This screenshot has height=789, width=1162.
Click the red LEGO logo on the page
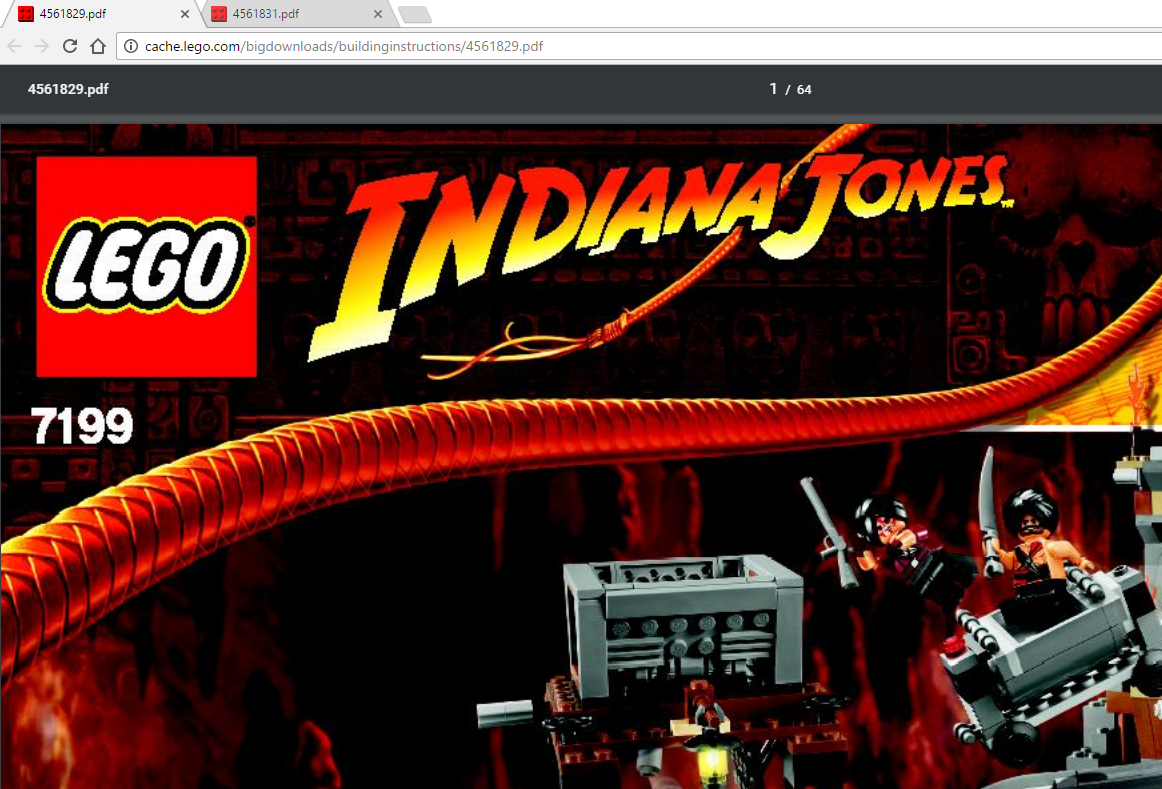click(x=147, y=267)
